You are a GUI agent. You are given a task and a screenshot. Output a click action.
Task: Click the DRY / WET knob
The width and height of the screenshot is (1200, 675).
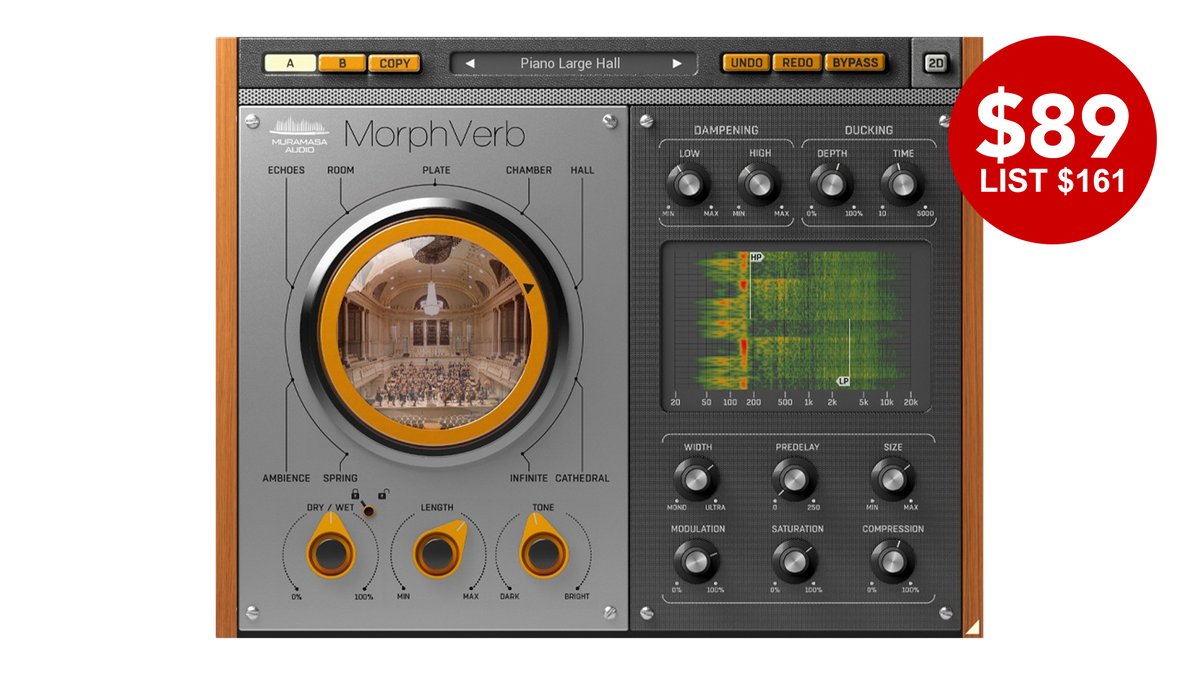coord(331,553)
